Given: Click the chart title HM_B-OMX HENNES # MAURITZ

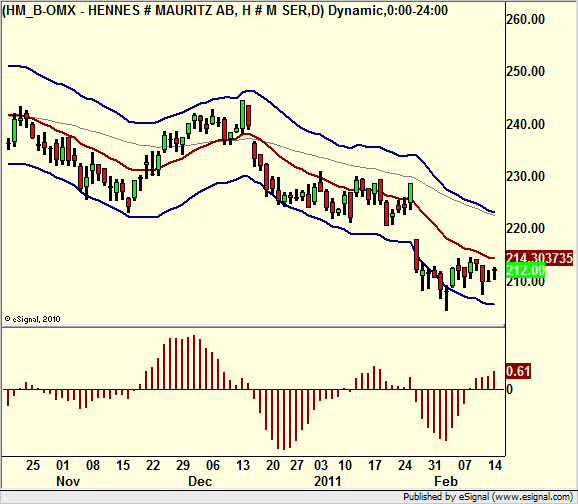Looking at the screenshot, I should point(224,10).
